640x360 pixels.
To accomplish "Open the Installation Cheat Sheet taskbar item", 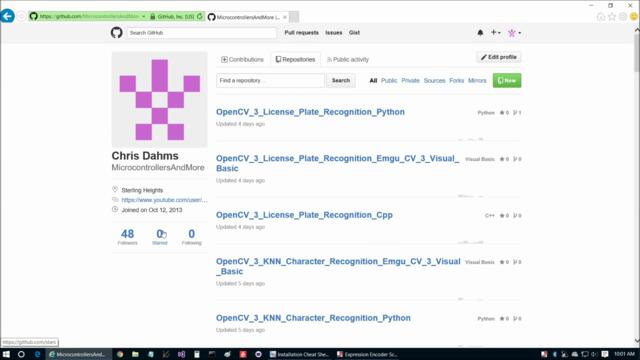I will point(299,354).
